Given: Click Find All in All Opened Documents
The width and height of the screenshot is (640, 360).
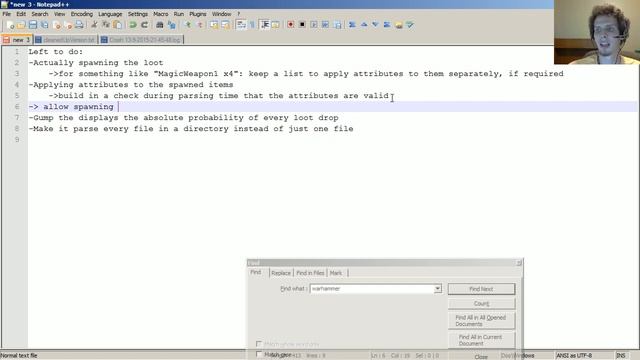Looking at the screenshot, I should 481,320.
